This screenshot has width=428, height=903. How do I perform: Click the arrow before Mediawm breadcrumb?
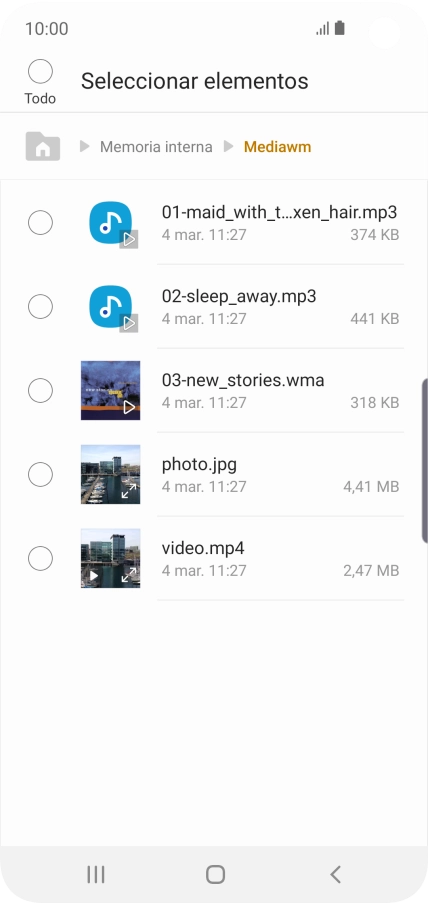click(229, 147)
